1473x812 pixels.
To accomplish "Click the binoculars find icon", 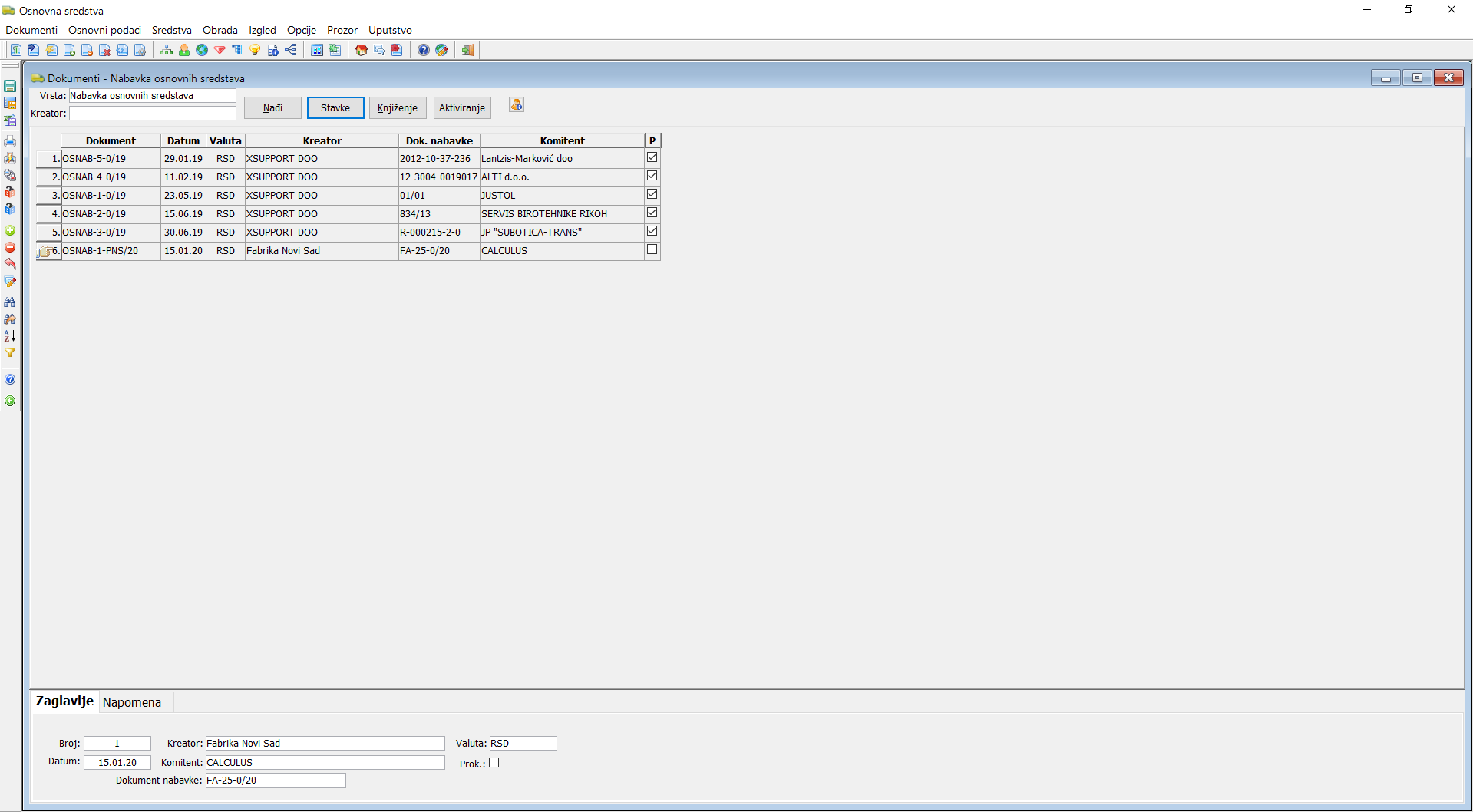I will (x=10, y=302).
